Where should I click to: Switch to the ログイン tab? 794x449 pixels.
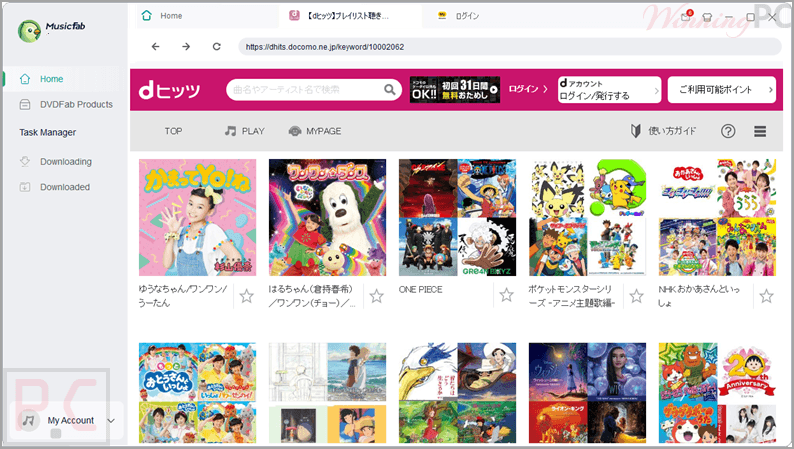[x=459, y=16]
